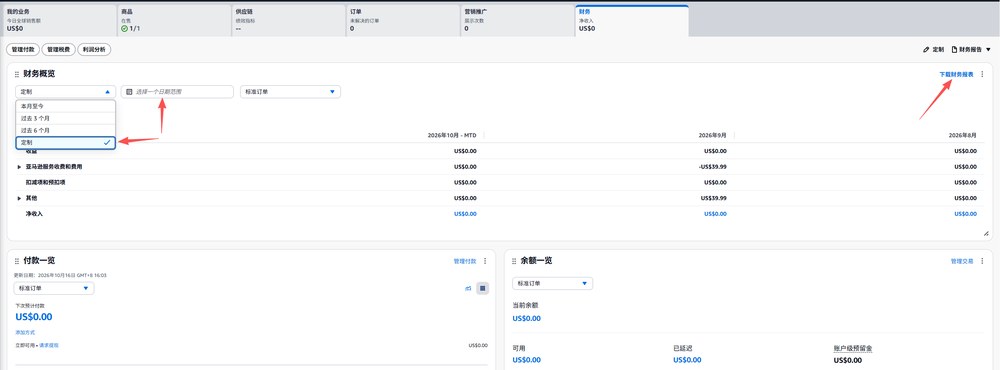Select 本月至今 from the dropdown list
This screenshot has height=370, width=1000.
coord(66,106)
